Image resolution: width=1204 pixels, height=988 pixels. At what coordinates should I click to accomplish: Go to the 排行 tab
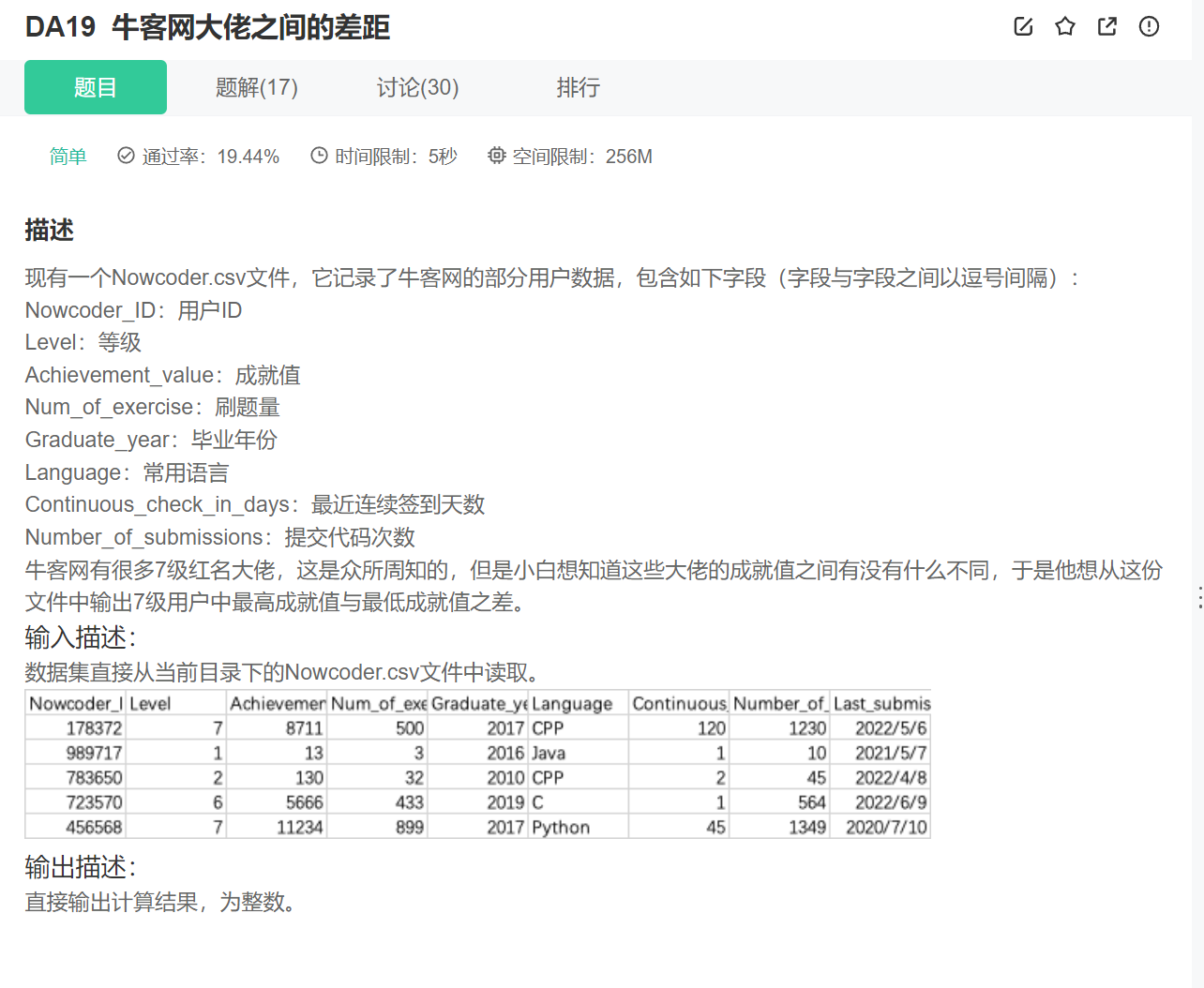(x=579, y=87)
